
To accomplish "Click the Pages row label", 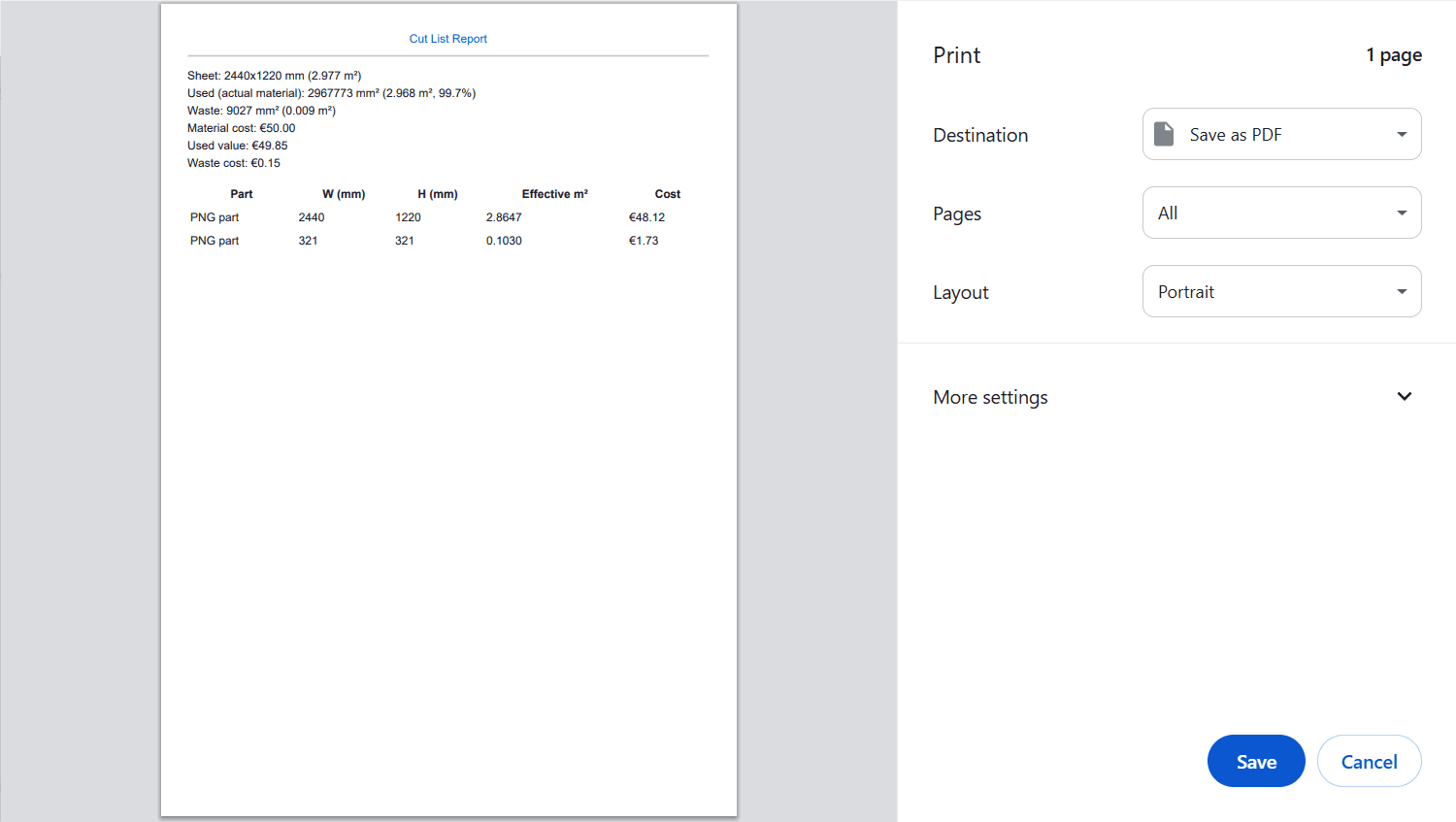I will (x=957, y=214).
